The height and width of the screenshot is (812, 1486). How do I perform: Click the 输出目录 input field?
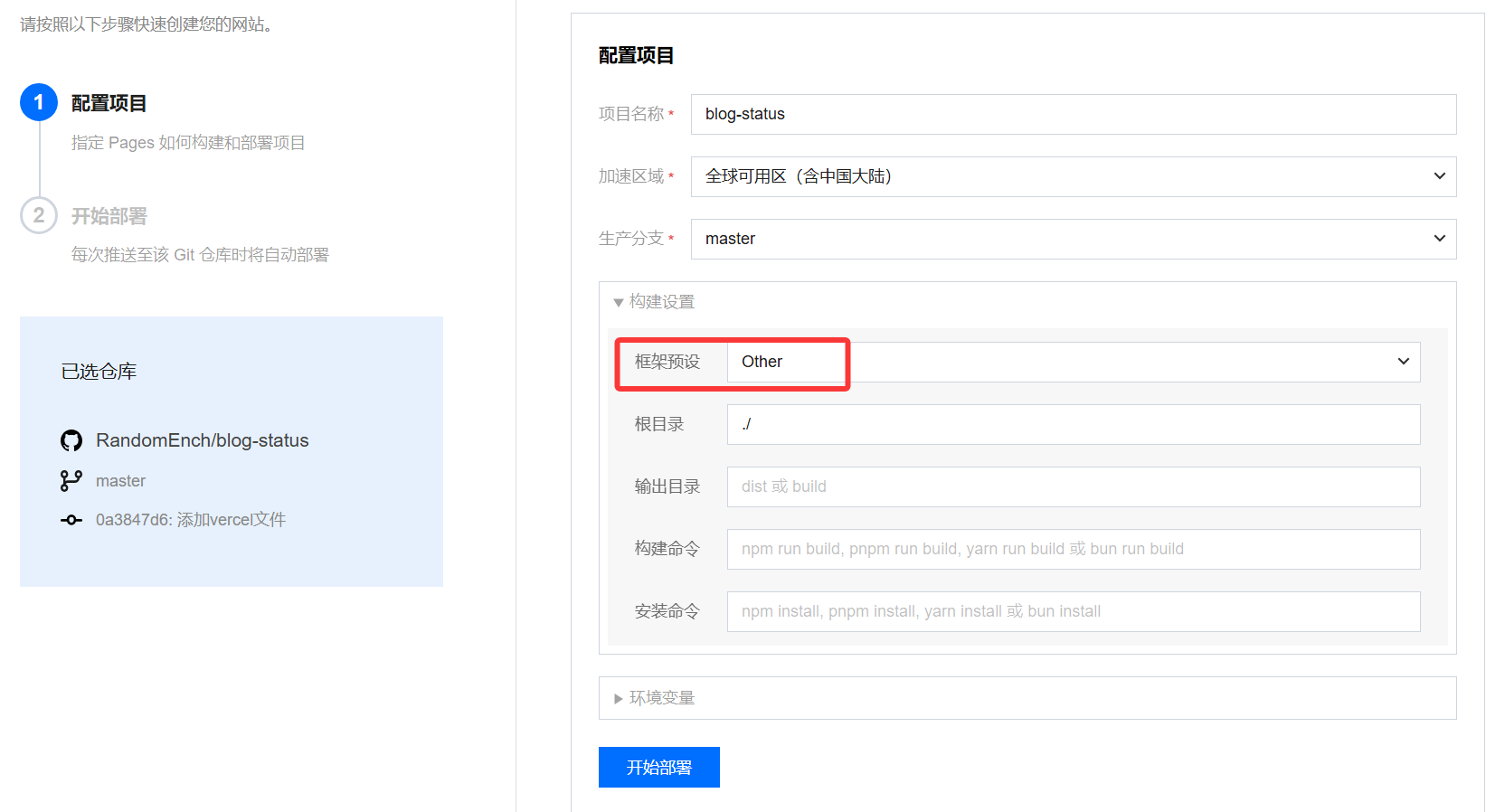pos(1073,486)
